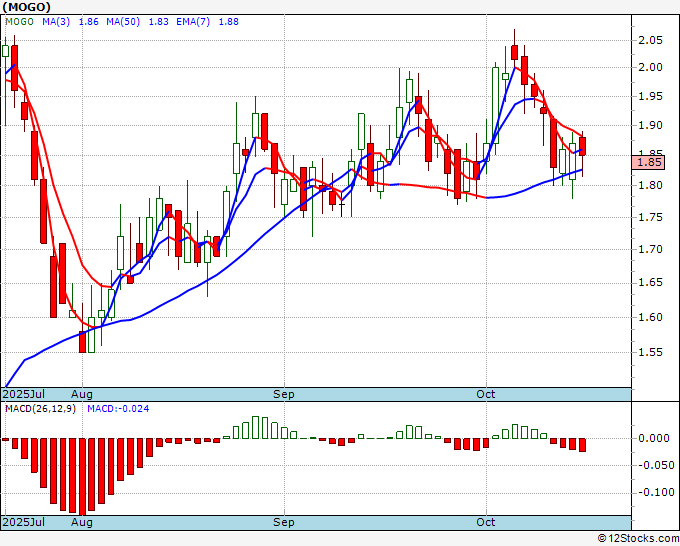This screenshot has width=680, height=546.
Task: Click the EMA(7) indicator label
Action: coord(193,22)
